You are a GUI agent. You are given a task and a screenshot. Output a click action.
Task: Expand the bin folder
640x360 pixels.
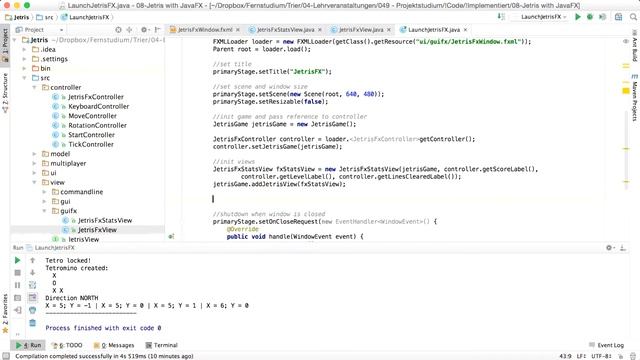[x=25, y=68]
